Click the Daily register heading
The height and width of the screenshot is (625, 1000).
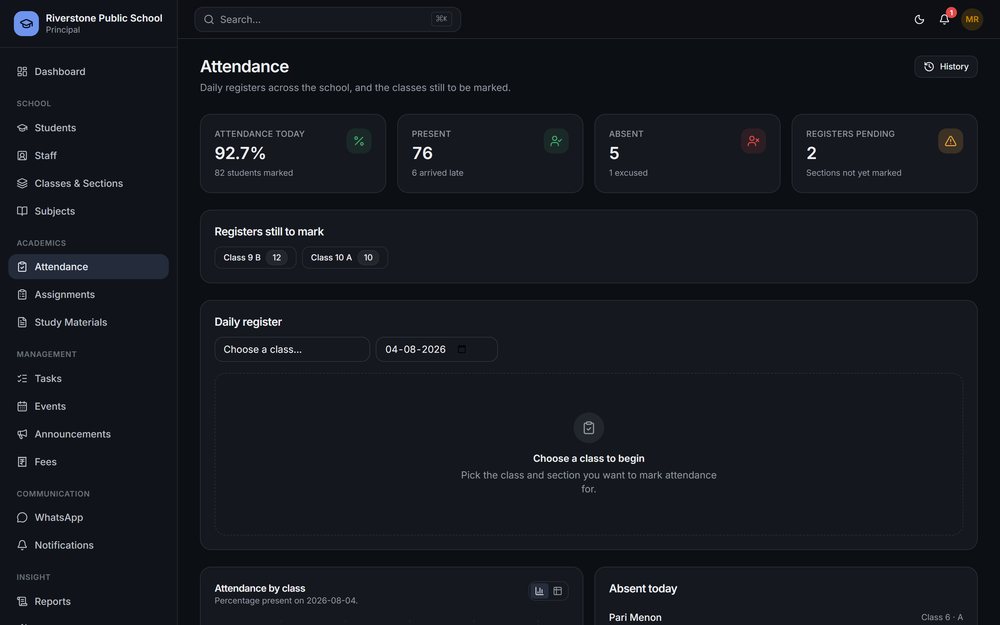click(x=248, y=322)
